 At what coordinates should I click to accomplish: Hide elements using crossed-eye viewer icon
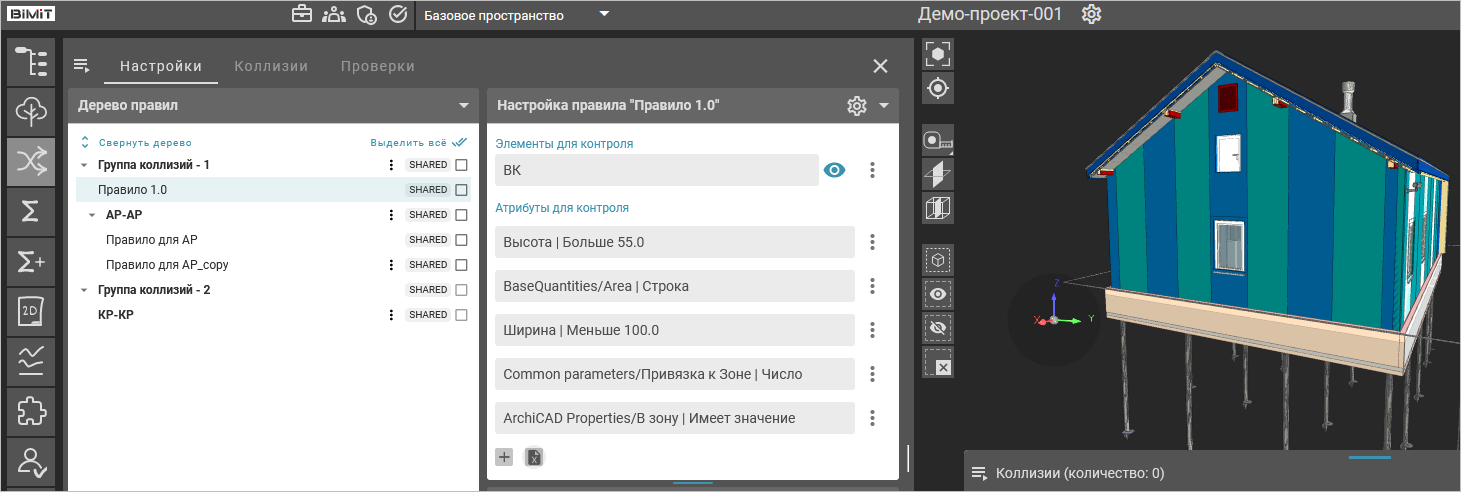click(x=938, y=328)
